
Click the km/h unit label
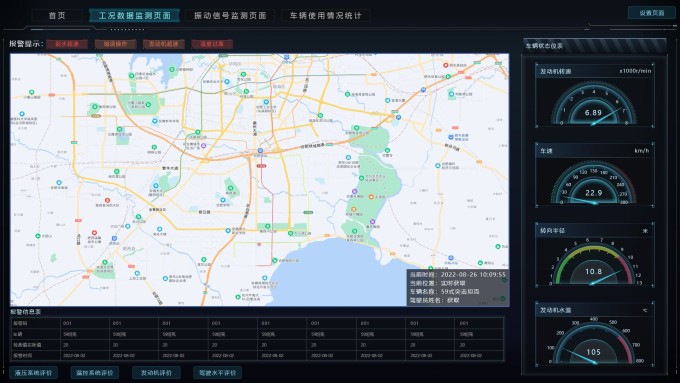tap(641, 151)
